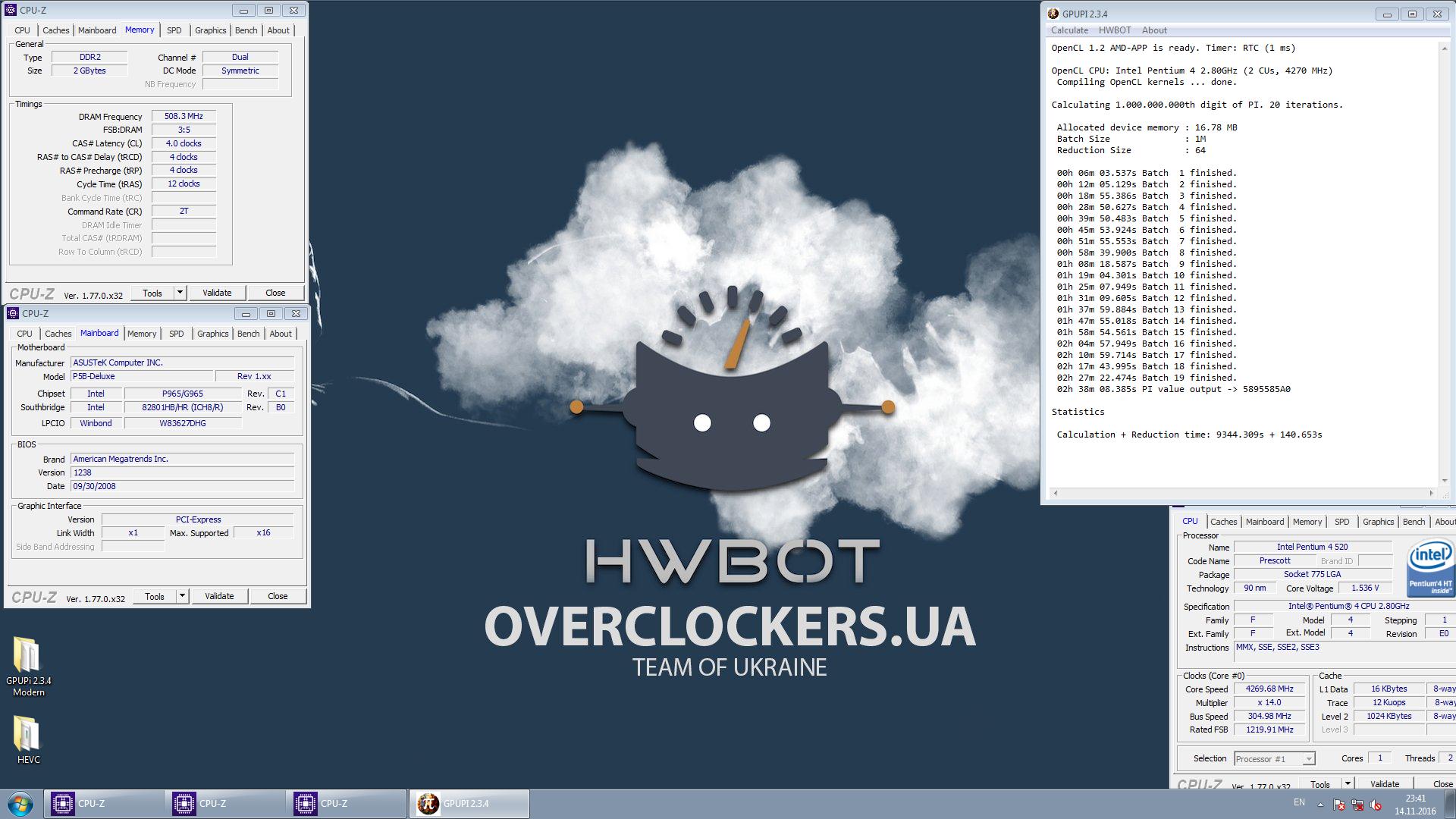Click the network tray icon

[x=1357, y=805]
